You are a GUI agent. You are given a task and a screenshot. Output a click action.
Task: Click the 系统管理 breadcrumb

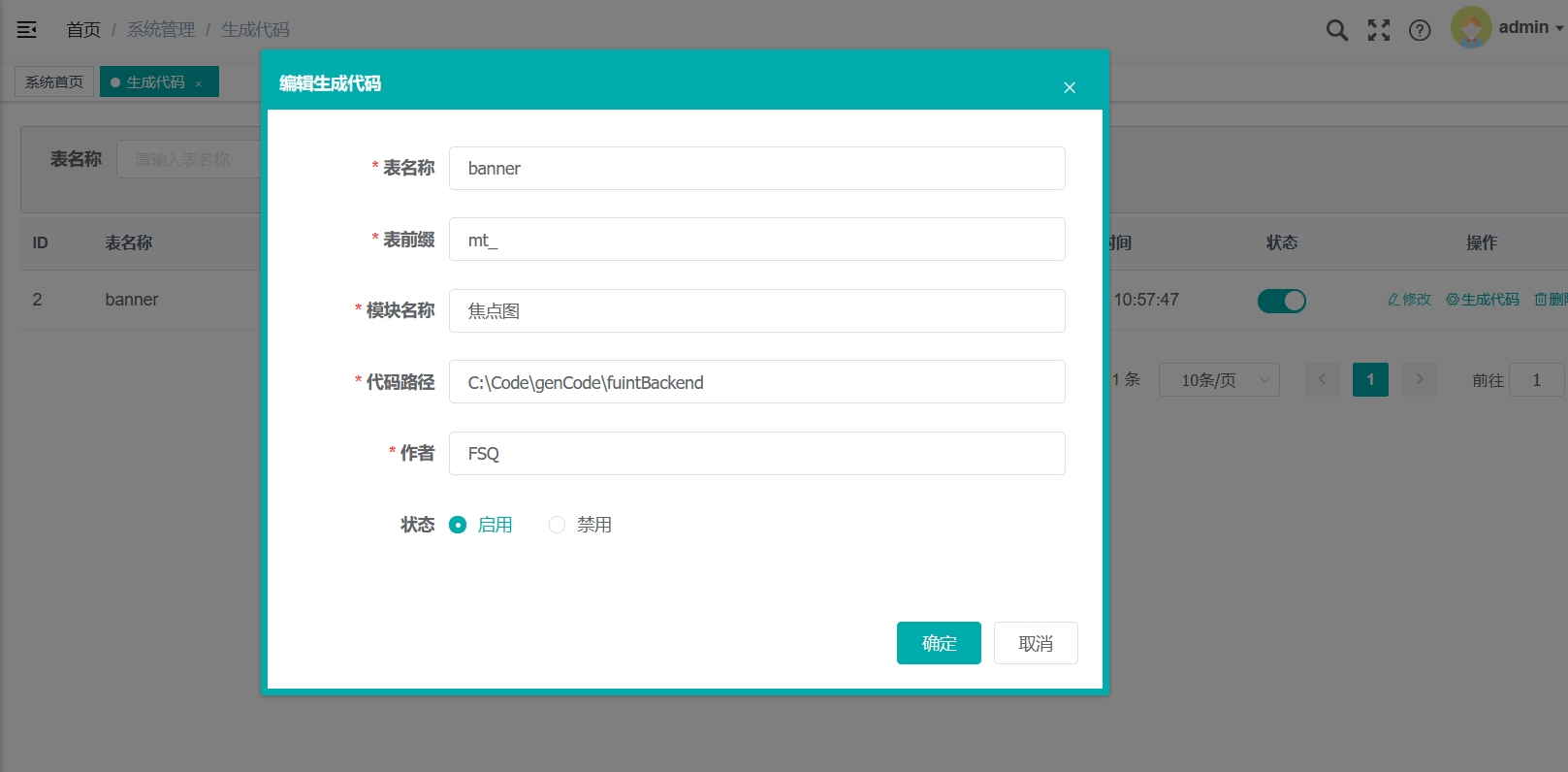pos(161,30)
